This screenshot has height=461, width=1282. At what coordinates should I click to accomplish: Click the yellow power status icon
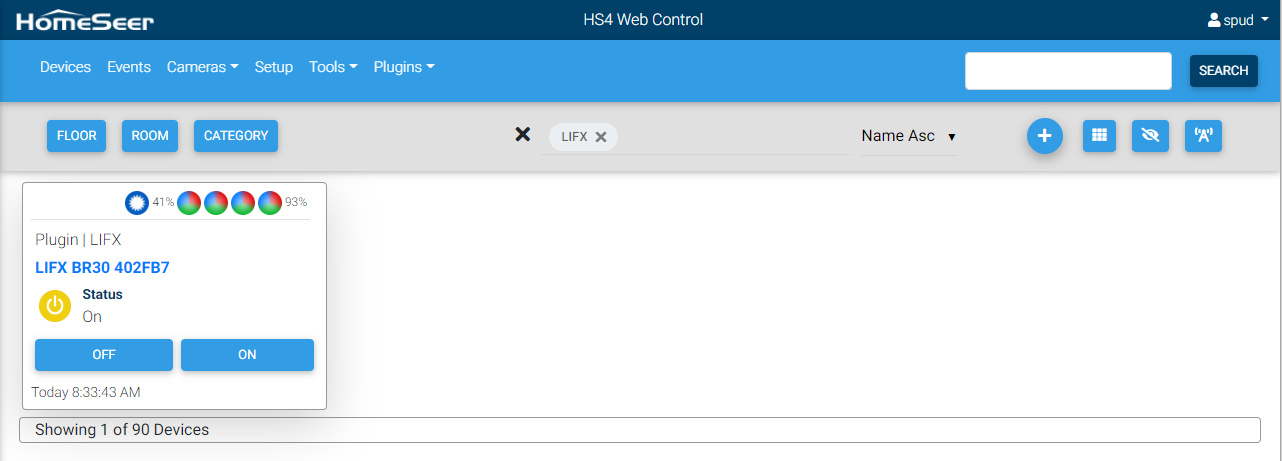point(55,306)
